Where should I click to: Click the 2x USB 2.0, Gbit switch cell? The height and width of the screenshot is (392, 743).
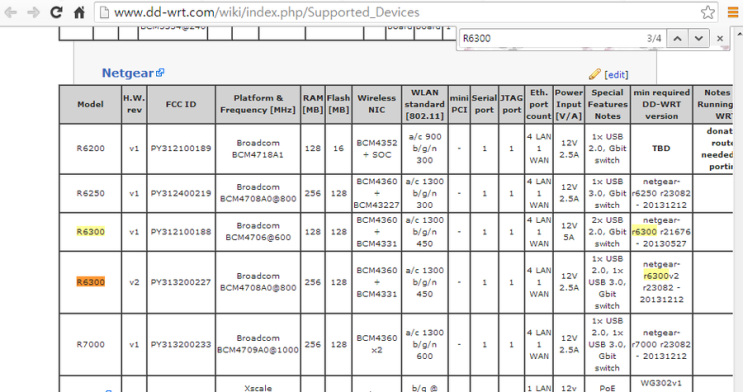(x=607, y=232)
